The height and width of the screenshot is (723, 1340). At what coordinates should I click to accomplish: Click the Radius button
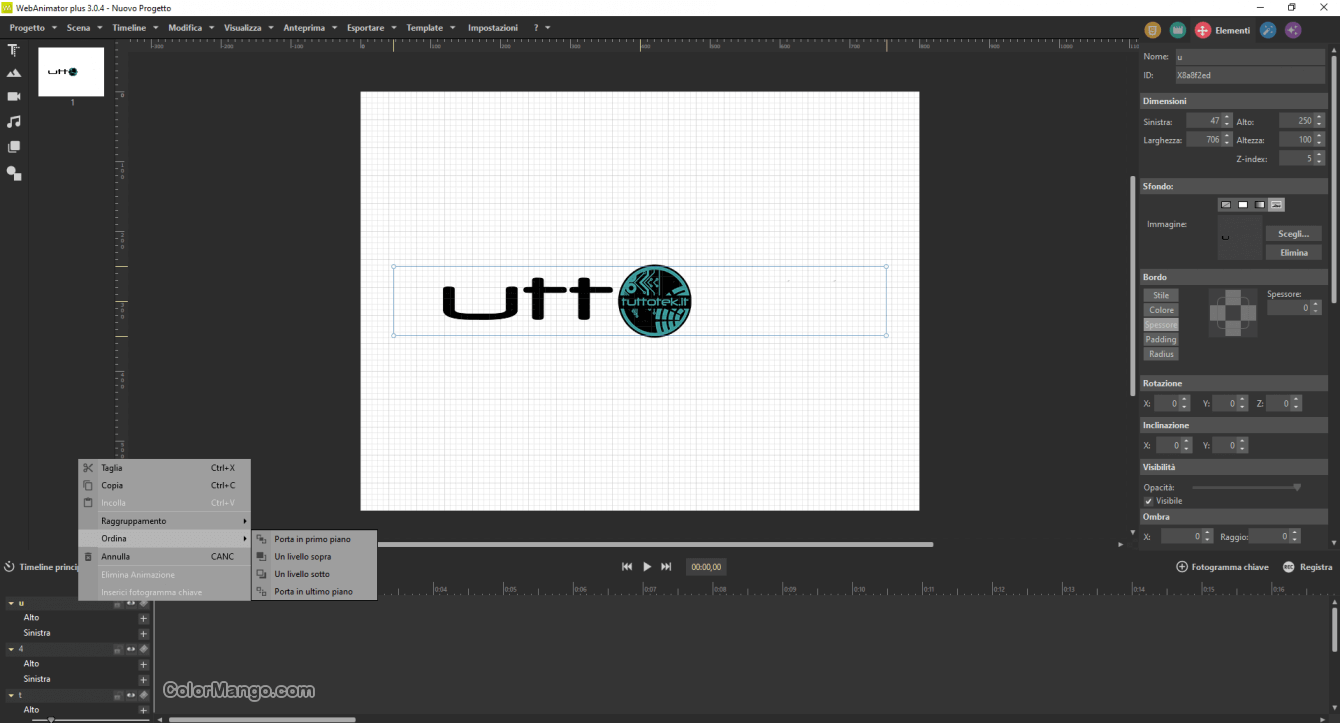1161,354
